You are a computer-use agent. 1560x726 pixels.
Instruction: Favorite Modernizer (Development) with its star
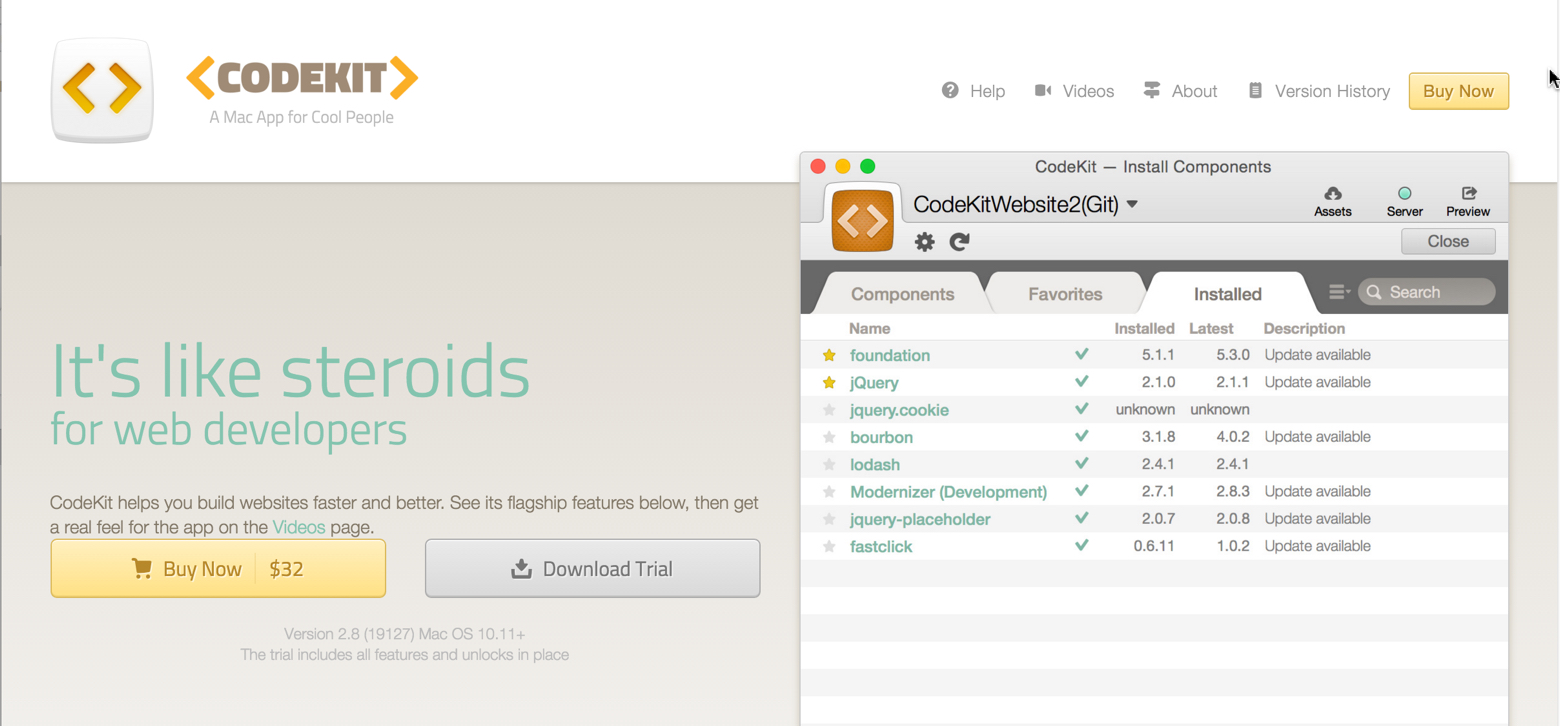(829, 492)
